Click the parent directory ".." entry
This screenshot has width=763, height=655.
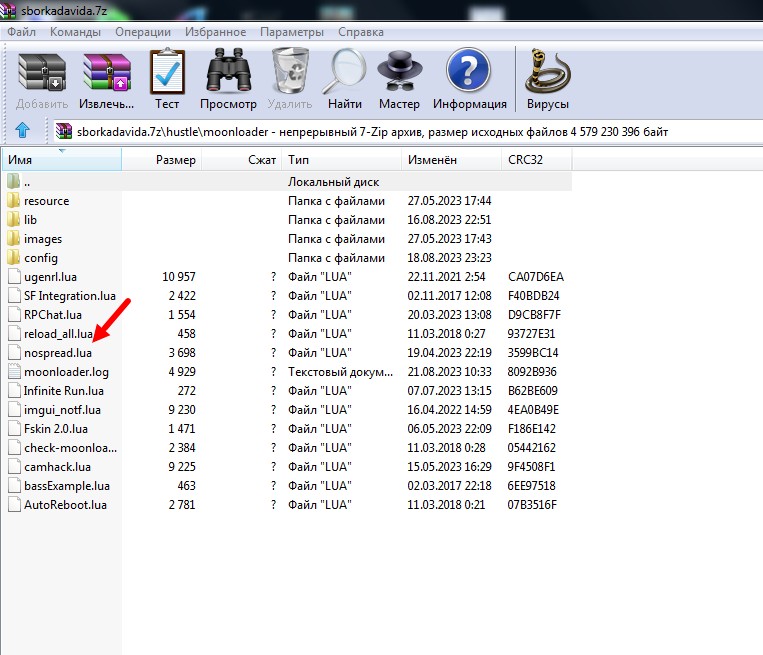click(27, 182)
